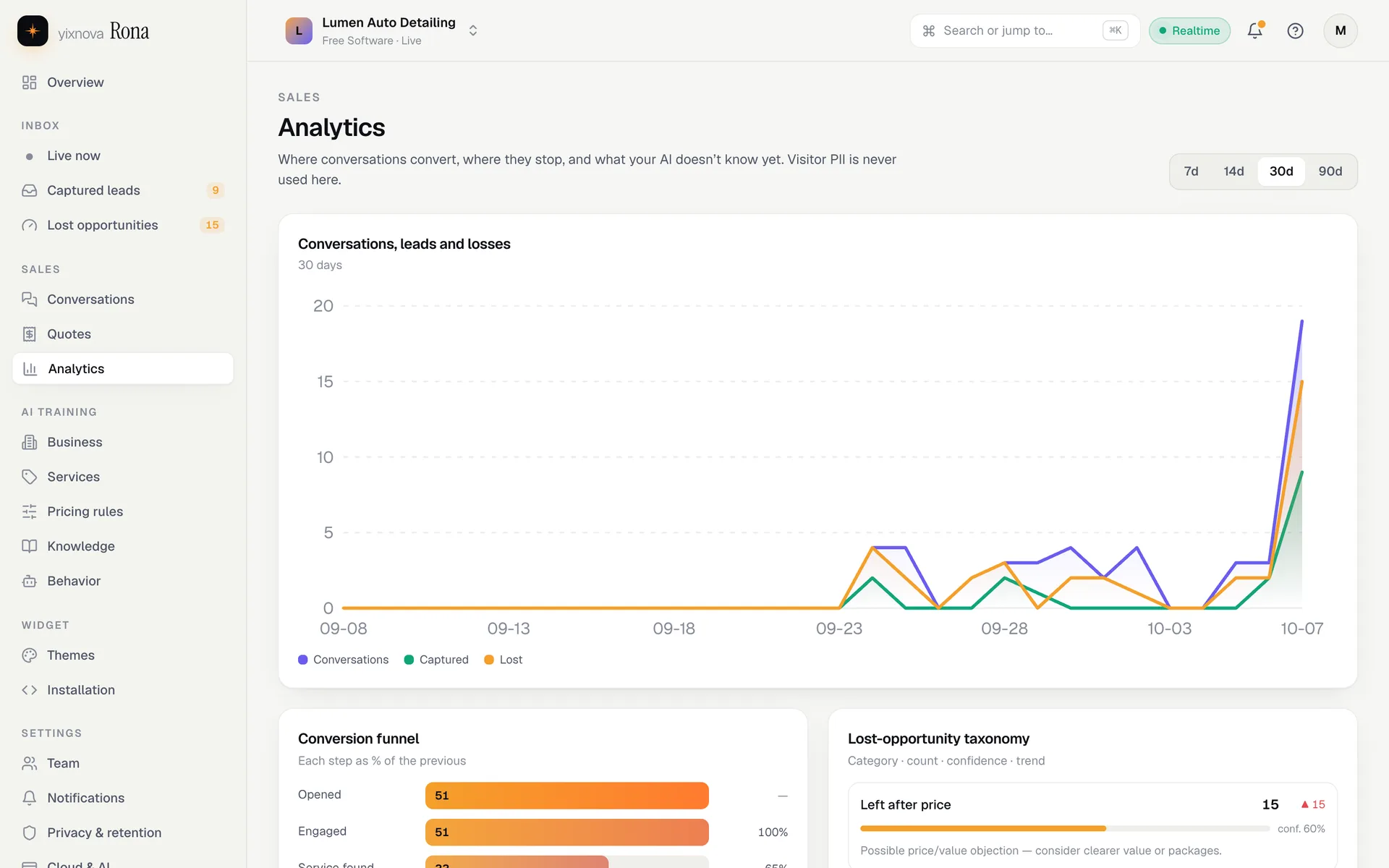This screenshot has height=868, width=1389.
Task: Toggle Conversations series in chart legend
Action: click(344, 660)
